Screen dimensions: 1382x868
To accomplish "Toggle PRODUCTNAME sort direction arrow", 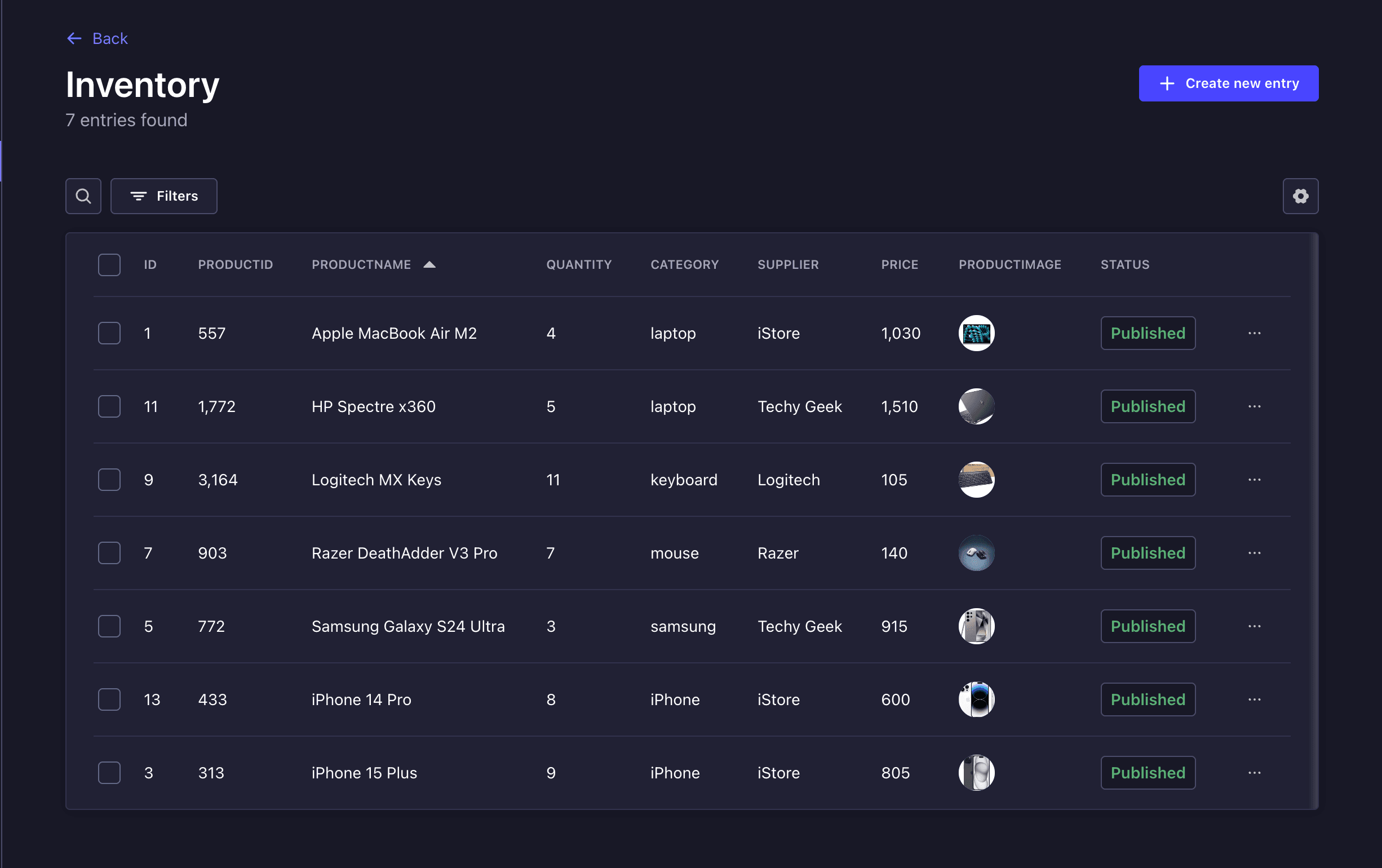I will [x=429, y=265].
